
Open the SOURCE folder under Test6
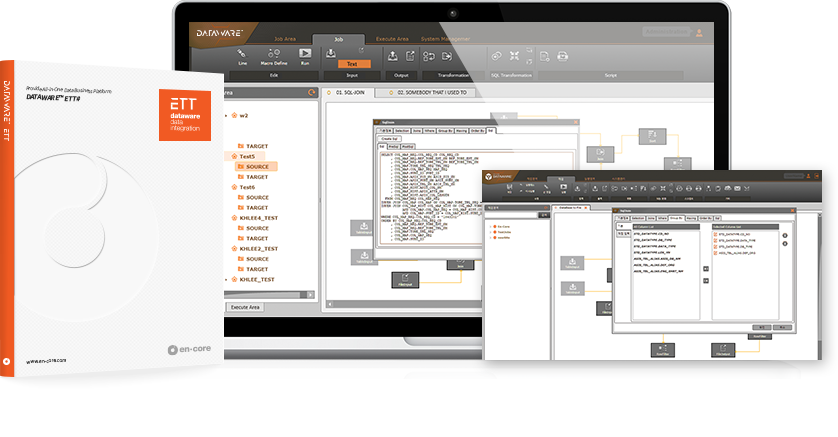click(253, 198)
